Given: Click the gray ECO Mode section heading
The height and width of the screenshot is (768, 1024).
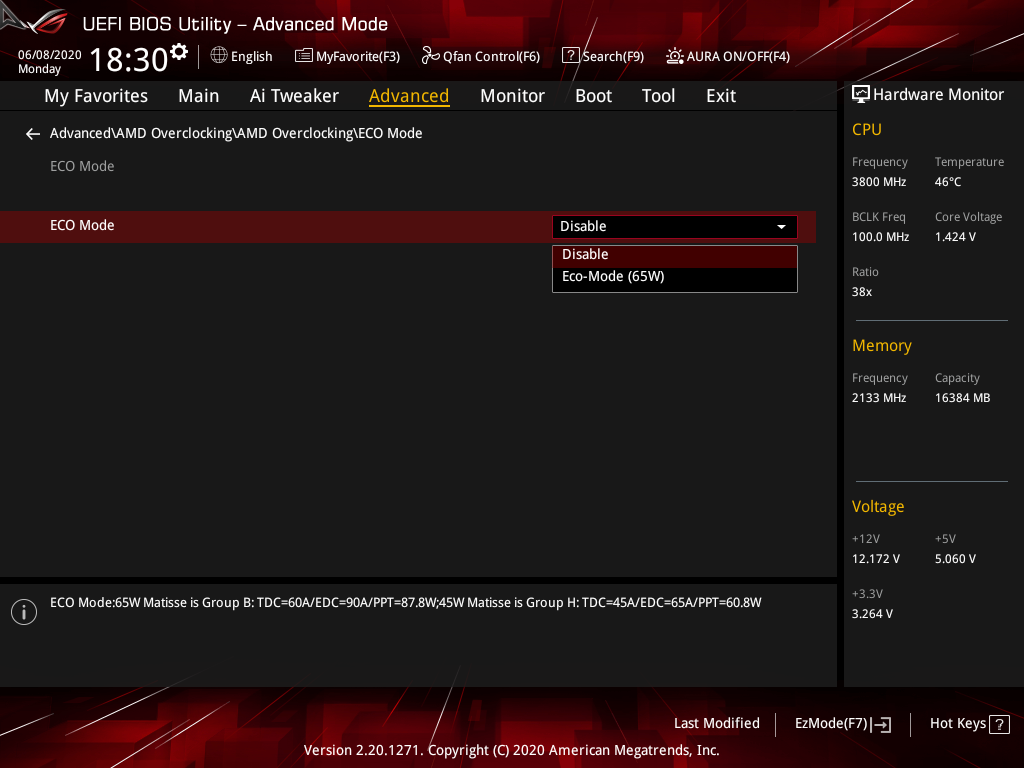Looking at the screenshot, I should pos(82,167).
